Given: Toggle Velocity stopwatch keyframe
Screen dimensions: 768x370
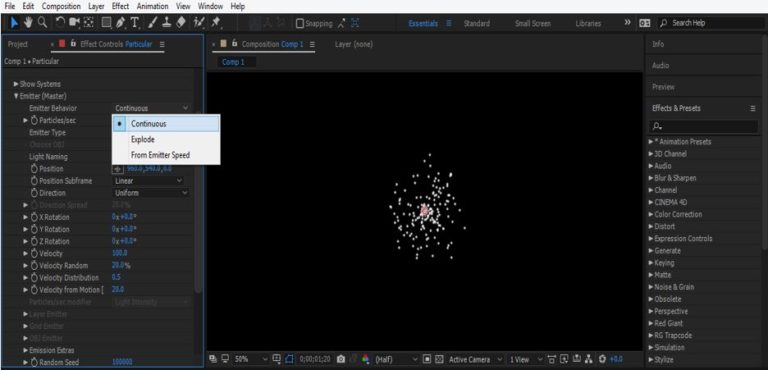Looking at the screenshot, I should (x=35, y=253).
